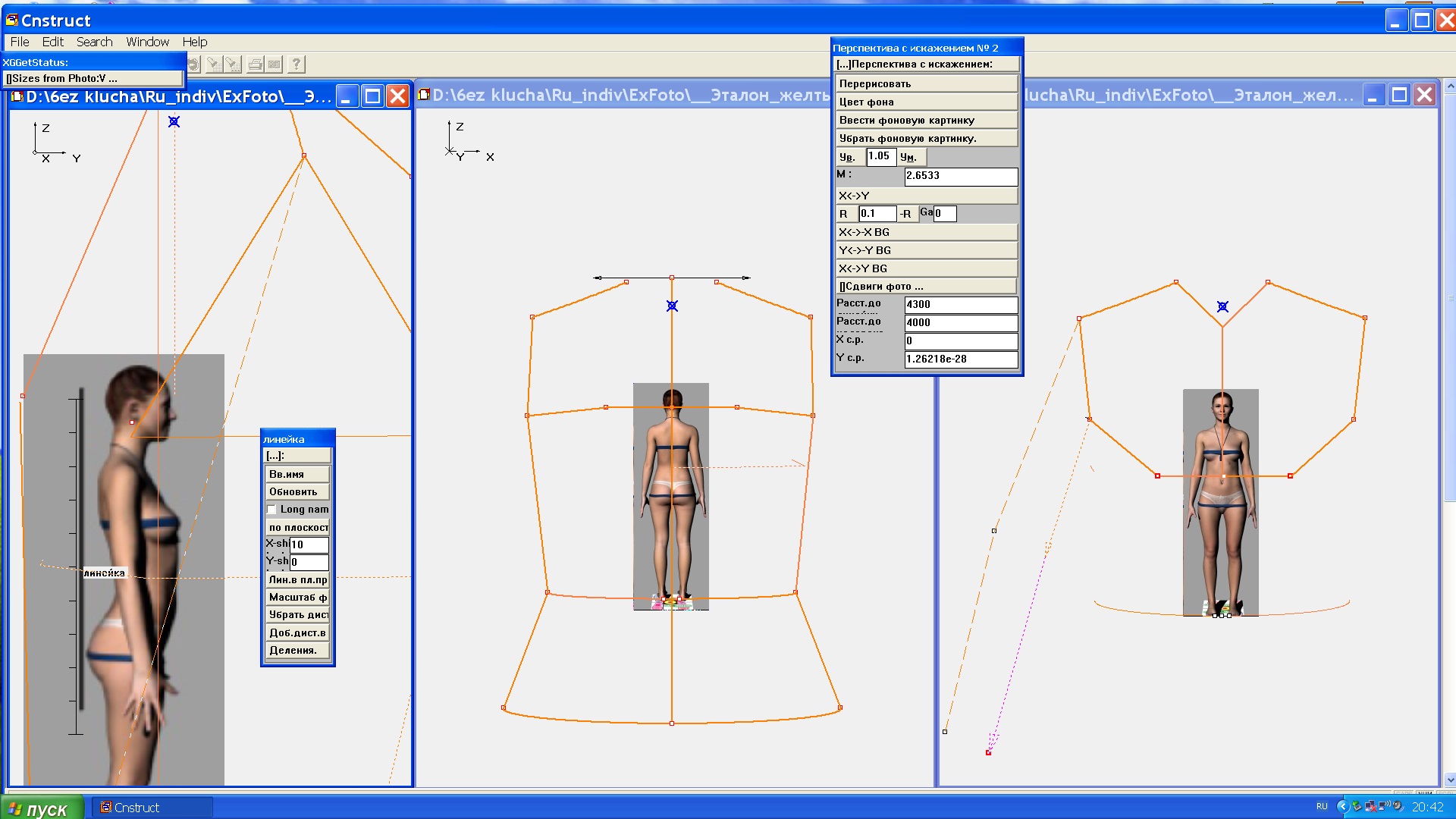The height and width of the screenshot is (819, 1456).
Task: Click the keyboard grid toolbar icon
Action: point(275,64)
